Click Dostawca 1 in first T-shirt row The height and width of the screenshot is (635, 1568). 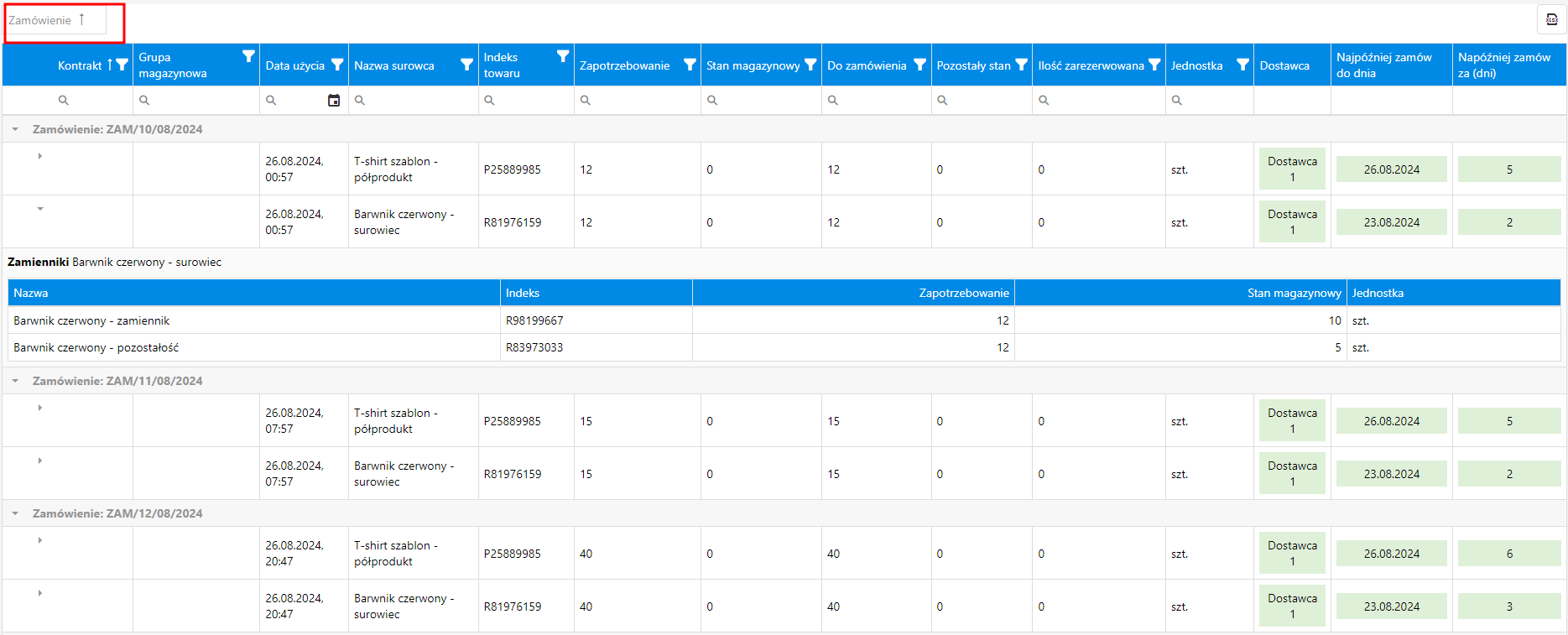1292,169
